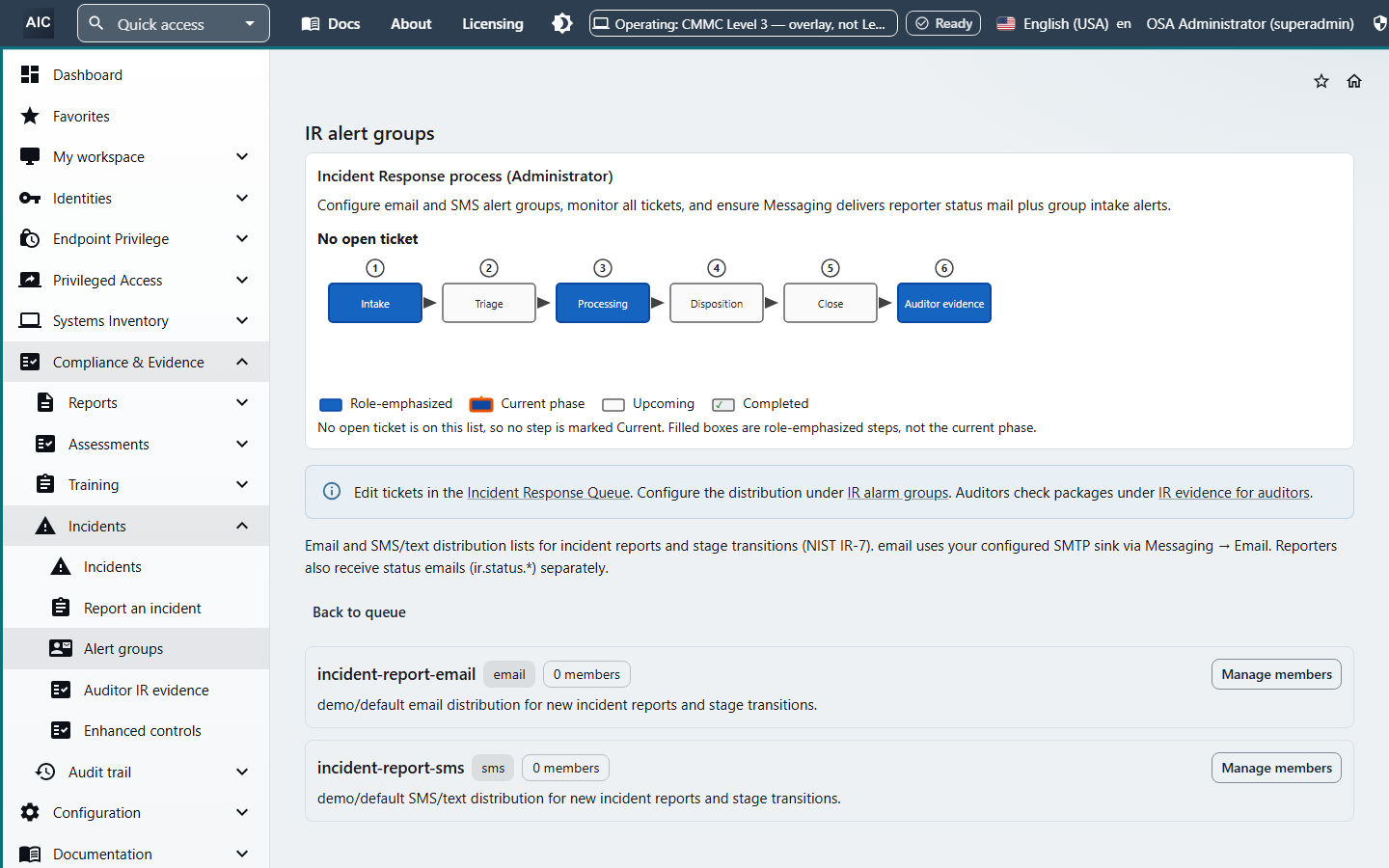
Task: Click the Identities key icon
Action: pyautogui.click(x=30, y=198)
